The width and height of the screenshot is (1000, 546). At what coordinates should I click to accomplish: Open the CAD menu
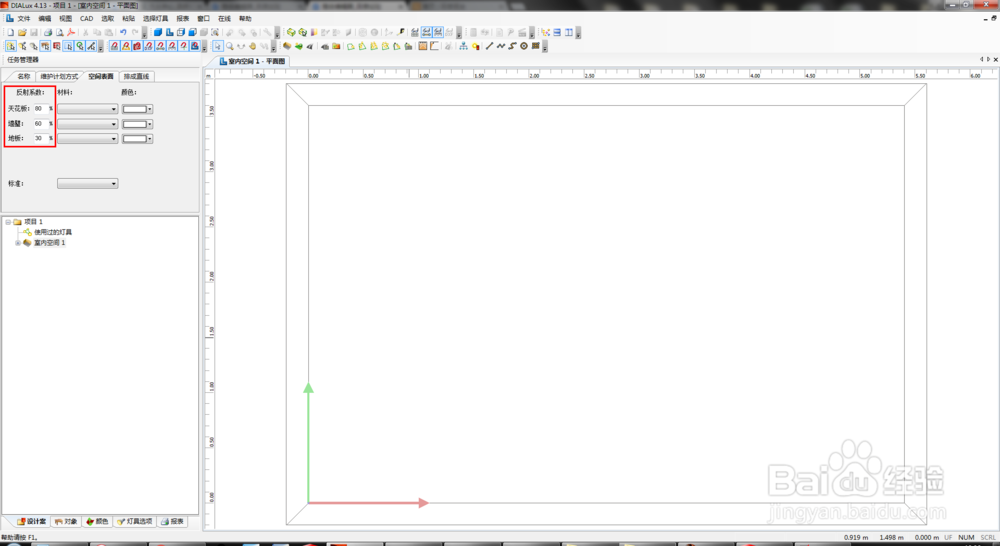[86, 18]
